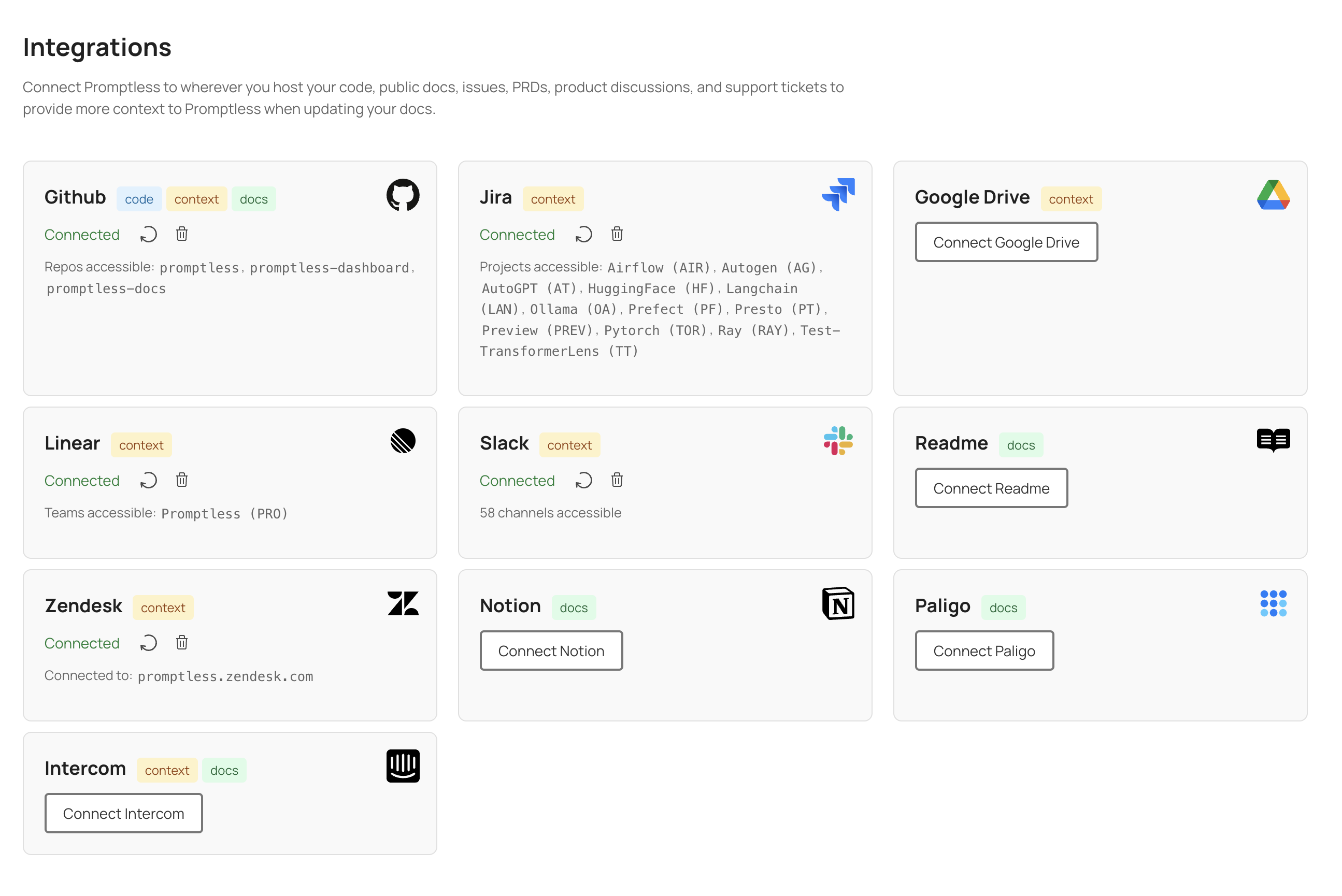The height and width of the screenshot is (896, 1342).
Task: Refresh the Slack connection
Action: pyautogui.click(x=583, y=481)
